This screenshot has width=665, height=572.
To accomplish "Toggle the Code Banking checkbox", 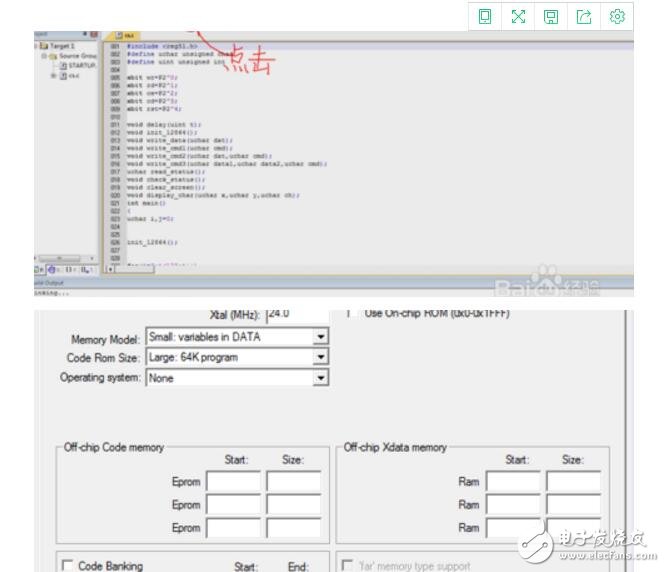I will coord(68,565).
